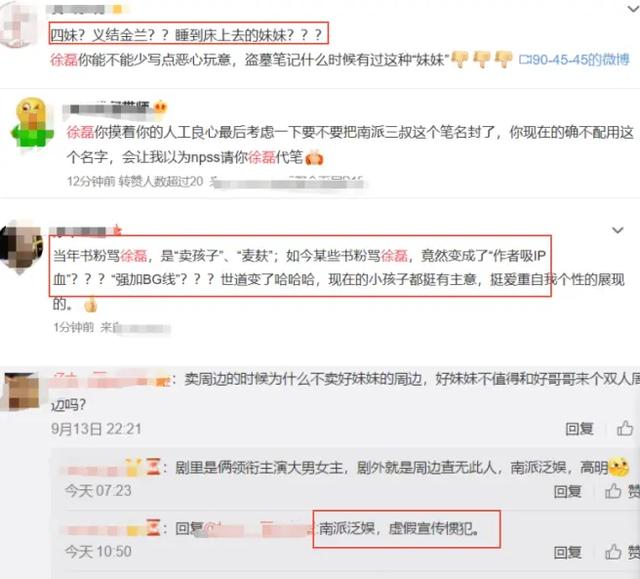Click 徐磊 mention starting the second post
Image resolution: width=640 pixels, height=579 pixels.
[x=80, y=132]
